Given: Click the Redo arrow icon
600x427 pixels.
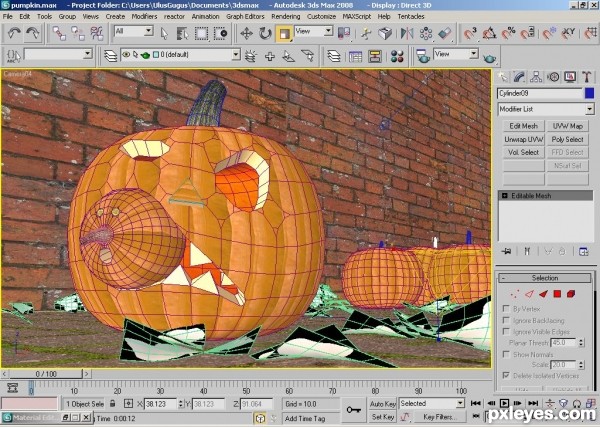Looking at the screenshot, I should tap(33, 33).
